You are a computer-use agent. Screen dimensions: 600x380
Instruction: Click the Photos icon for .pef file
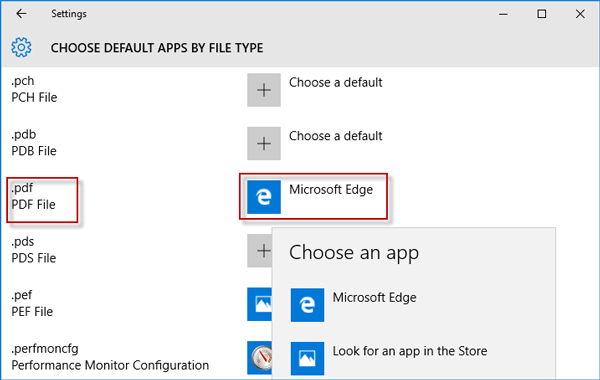click(x=260, y=304)
